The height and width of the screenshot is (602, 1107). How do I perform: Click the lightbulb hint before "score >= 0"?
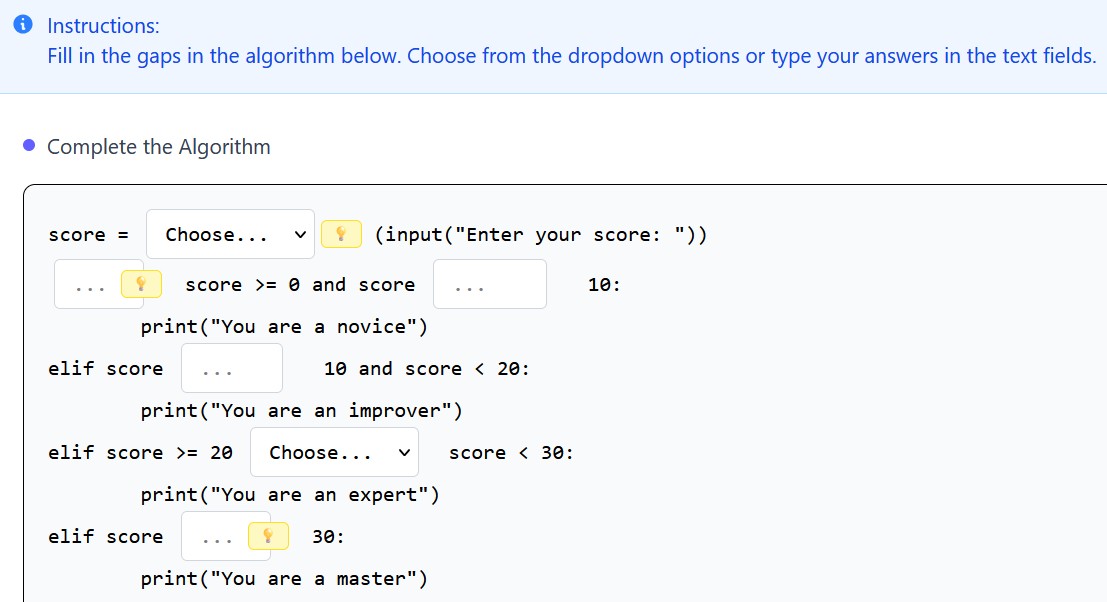pos(141,285)
